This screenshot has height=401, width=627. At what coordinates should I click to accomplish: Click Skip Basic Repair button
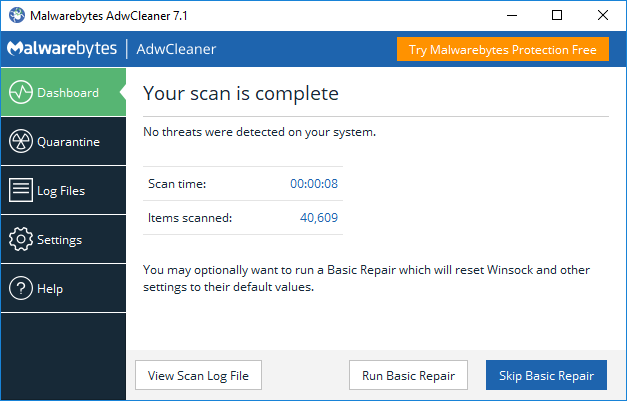coord(546,375)
